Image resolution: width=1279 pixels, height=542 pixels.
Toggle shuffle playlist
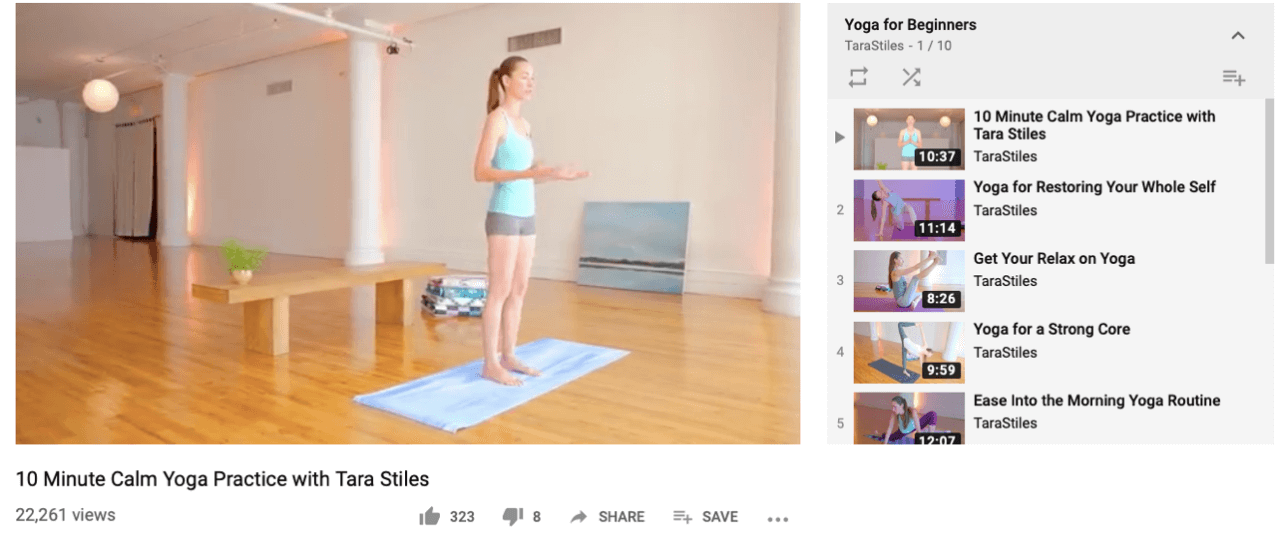pyautogui.click(x=911, y=77)
